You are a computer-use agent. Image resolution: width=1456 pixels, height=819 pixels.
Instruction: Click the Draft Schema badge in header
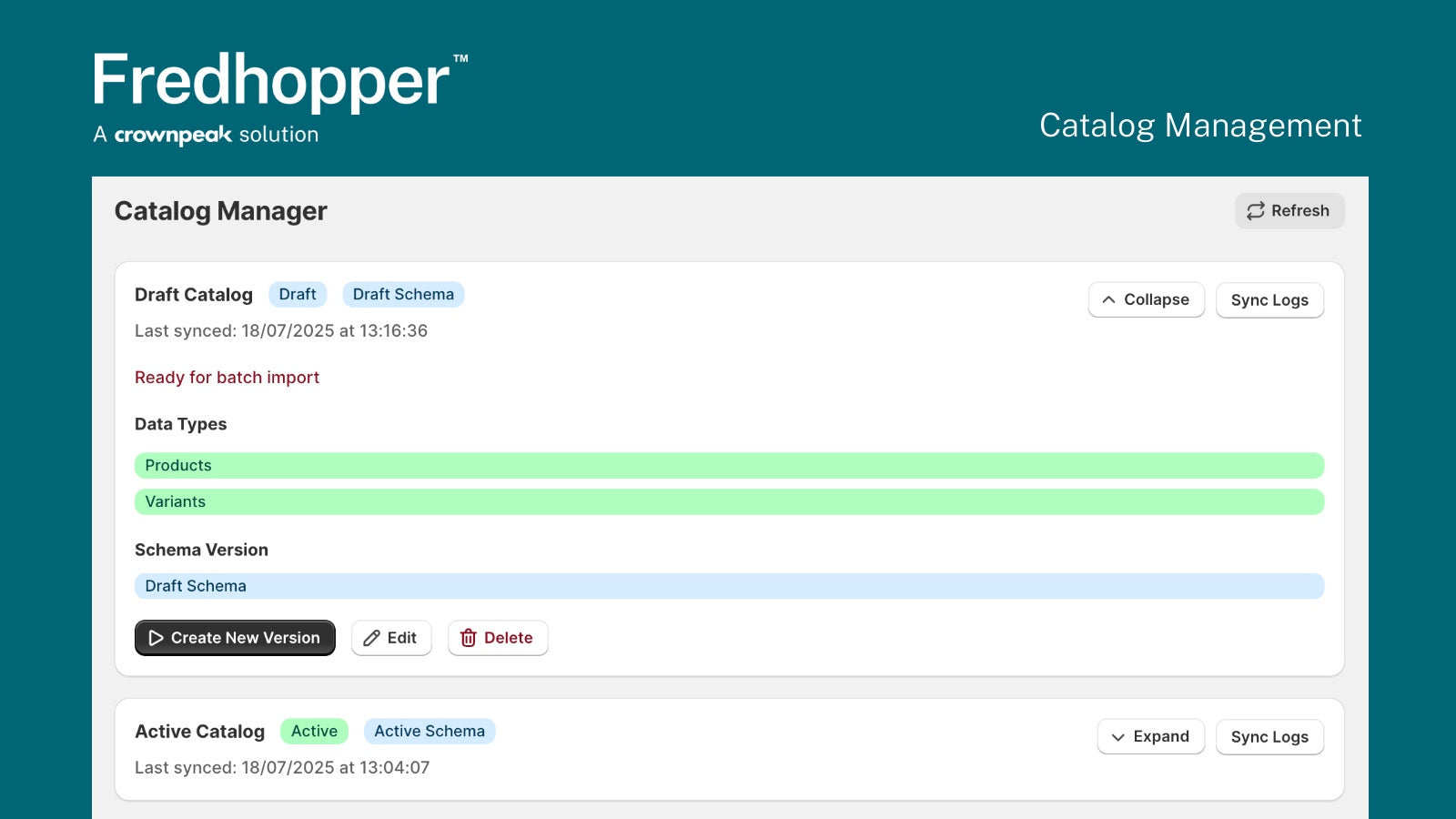(403, 294)
